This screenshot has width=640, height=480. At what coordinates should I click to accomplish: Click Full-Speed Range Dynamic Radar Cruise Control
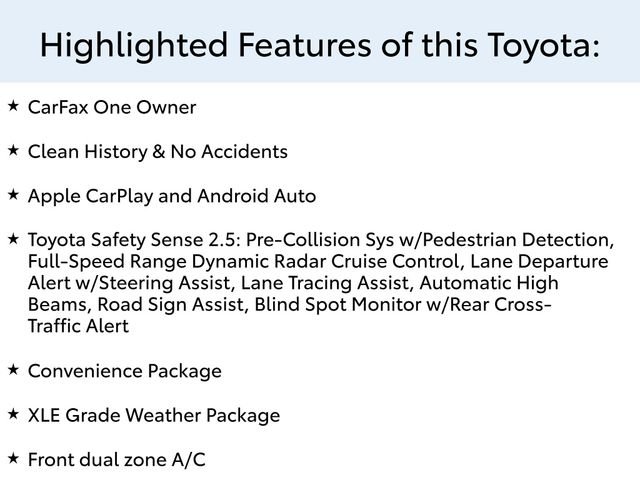[x=243, y=261]
